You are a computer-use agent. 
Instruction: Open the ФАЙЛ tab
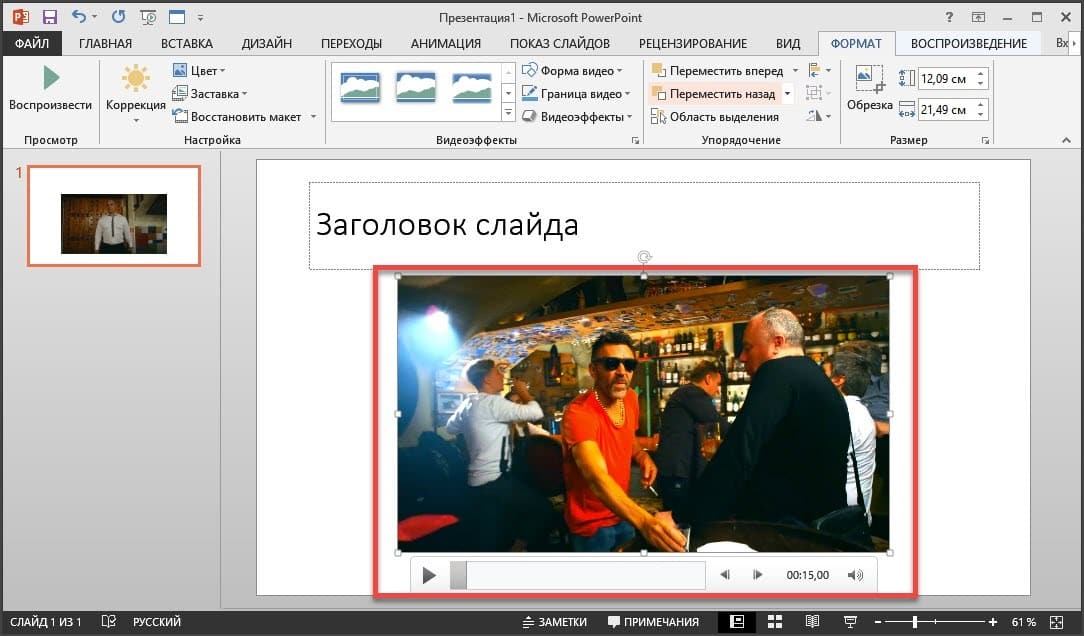(x=32, y=44)
